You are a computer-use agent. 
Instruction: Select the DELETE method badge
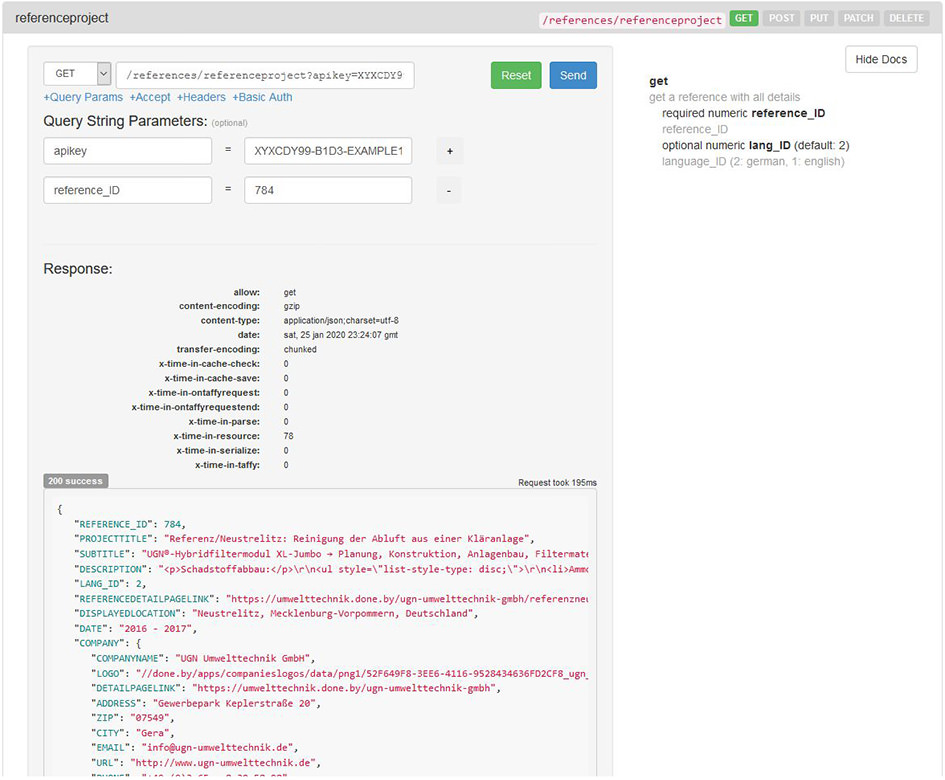905,18
